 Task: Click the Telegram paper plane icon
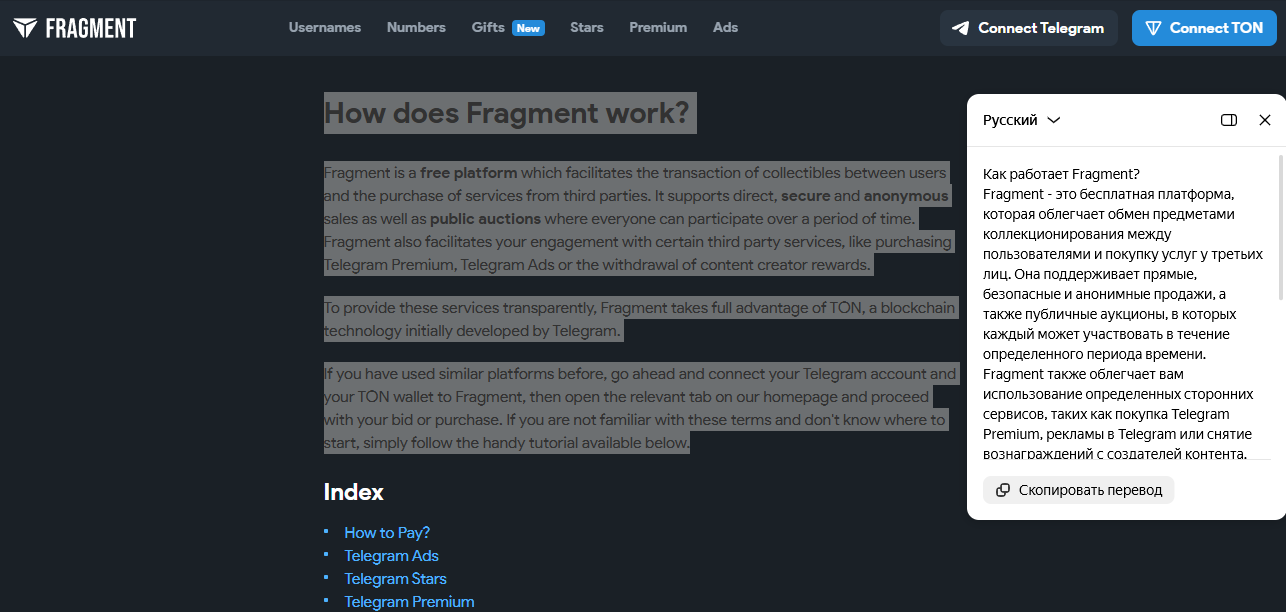point(961,28)
